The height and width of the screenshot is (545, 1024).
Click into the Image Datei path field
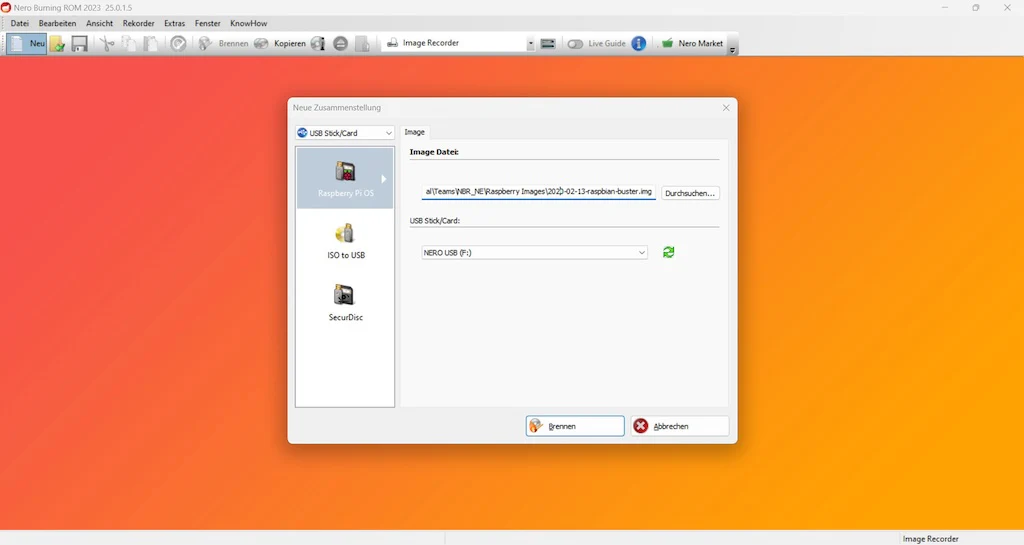coord(538,192)
